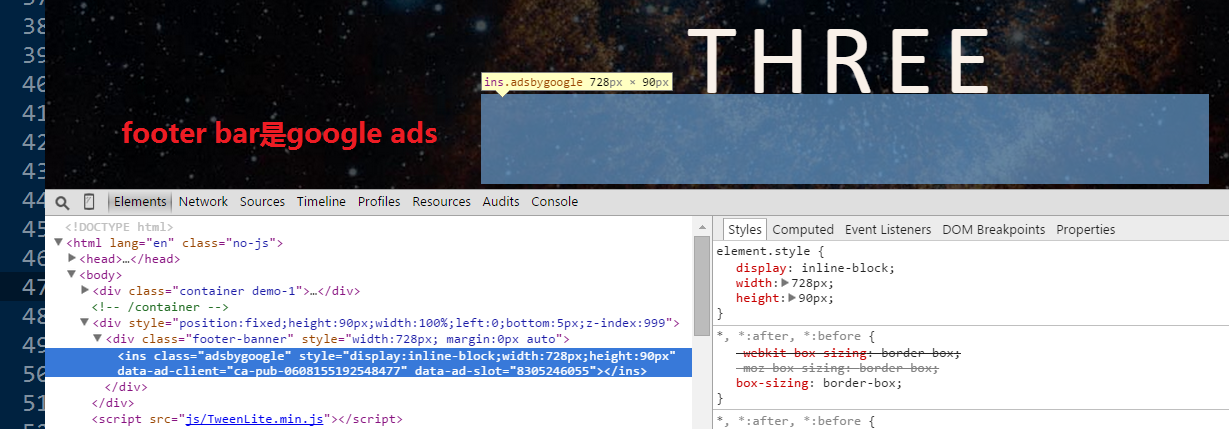Click the active box-sizing: border-box declaration

819,383
